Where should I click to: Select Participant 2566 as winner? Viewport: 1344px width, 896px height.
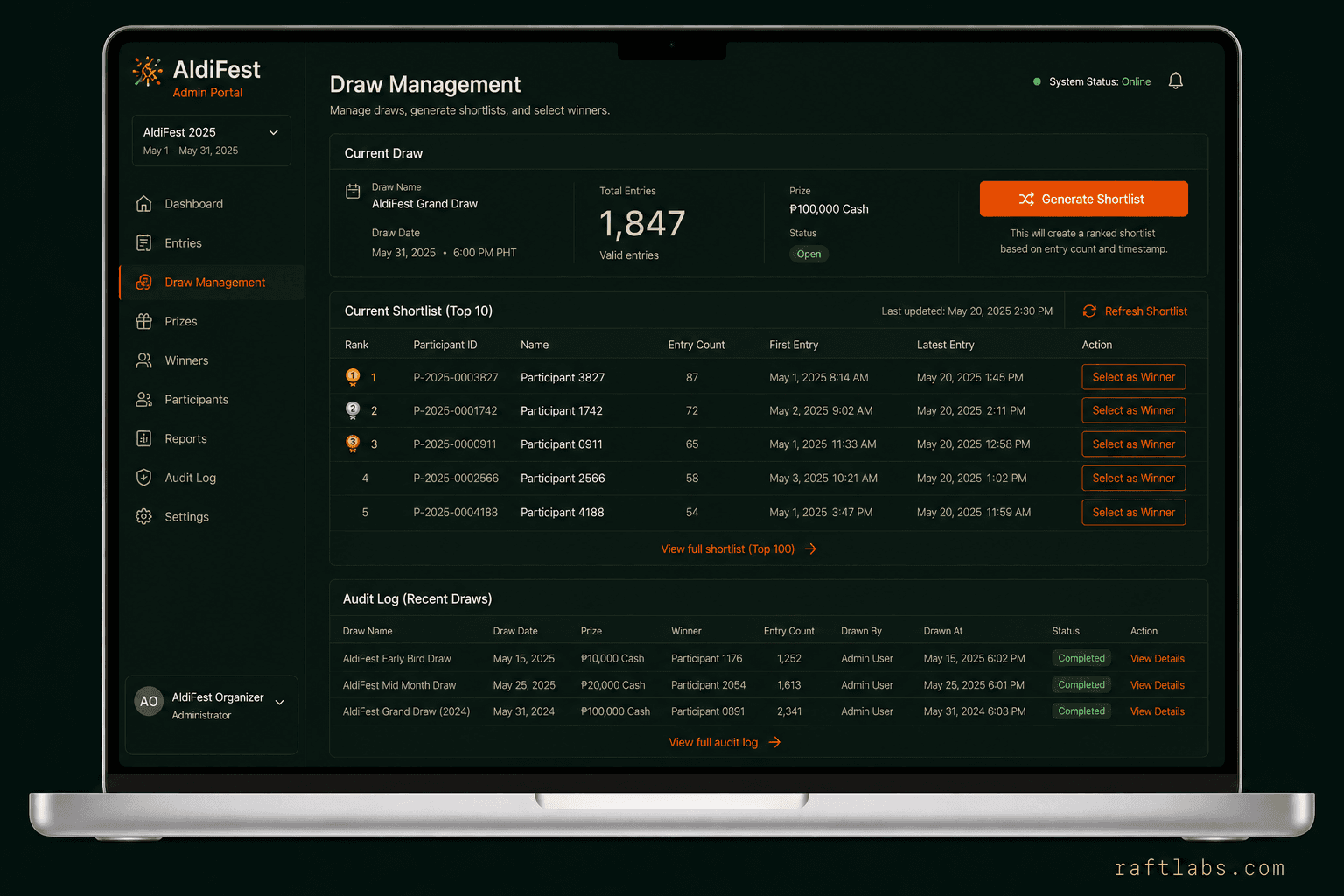click(1134, 479)
